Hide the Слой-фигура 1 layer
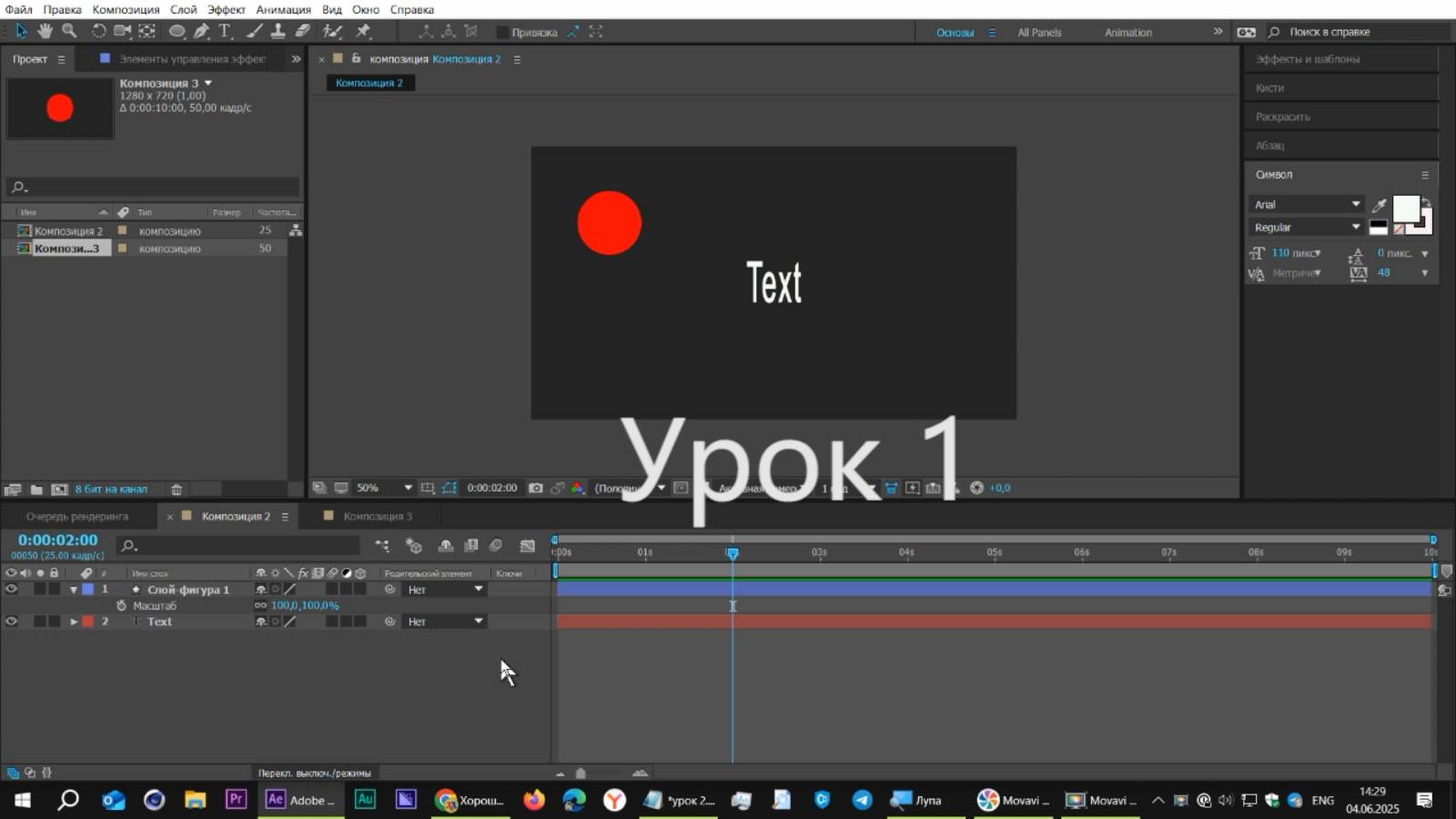The width and height of the screenshot is (1456, 819). (x=11, y=590)
